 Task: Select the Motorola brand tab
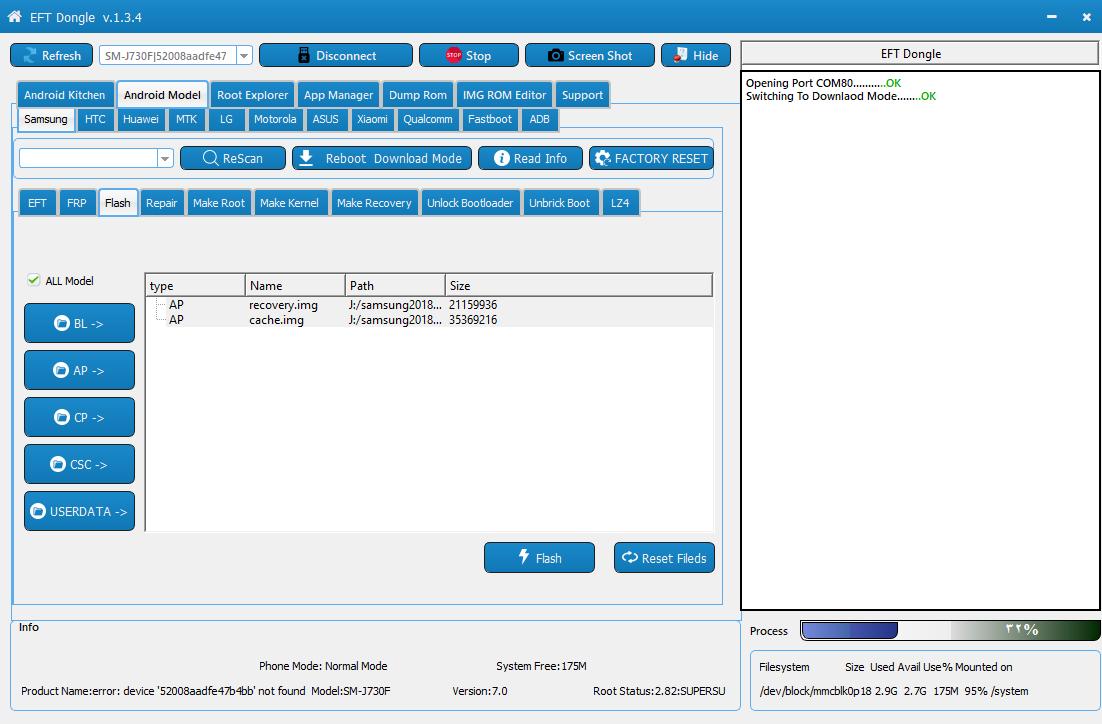(275, 119)
